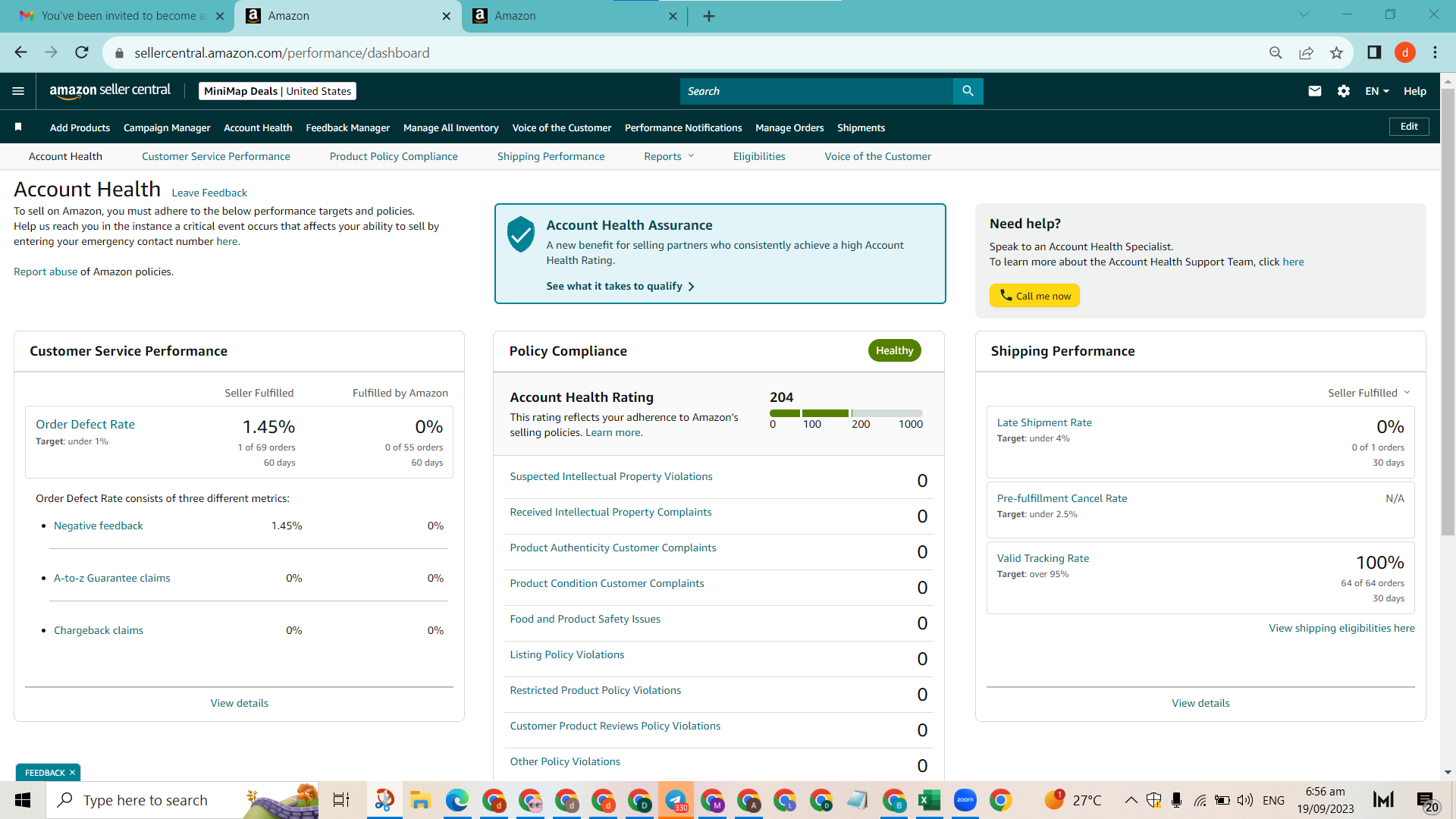Open the notification center icon

click(x=1426, y=800)
